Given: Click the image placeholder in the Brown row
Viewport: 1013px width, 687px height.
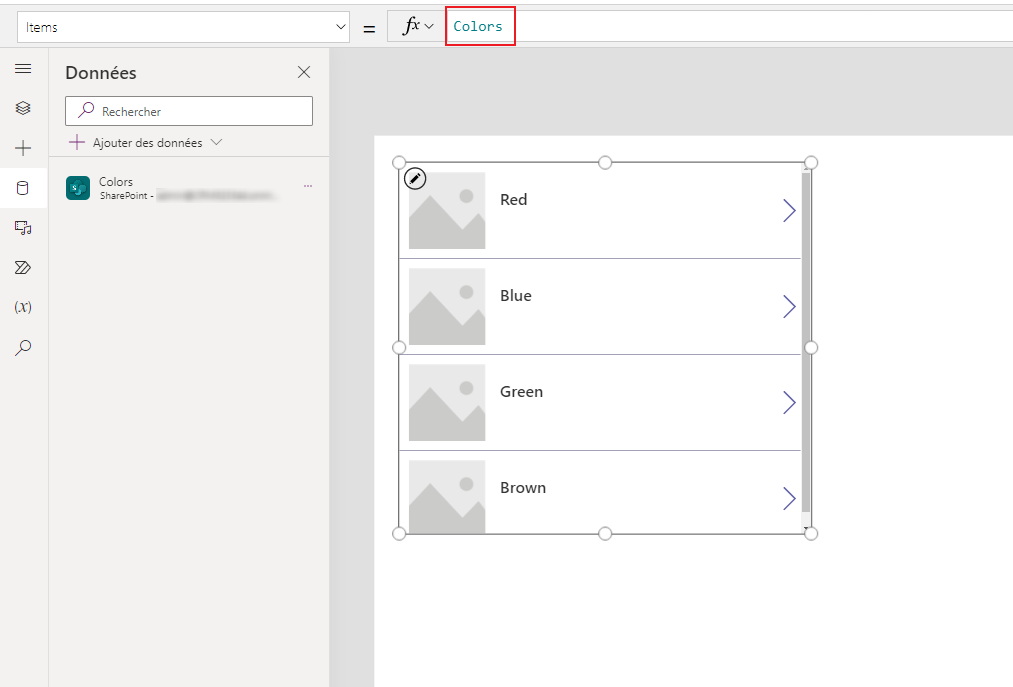Looking at the screenshot, I should pyautogui.click(x=447, y=497).
